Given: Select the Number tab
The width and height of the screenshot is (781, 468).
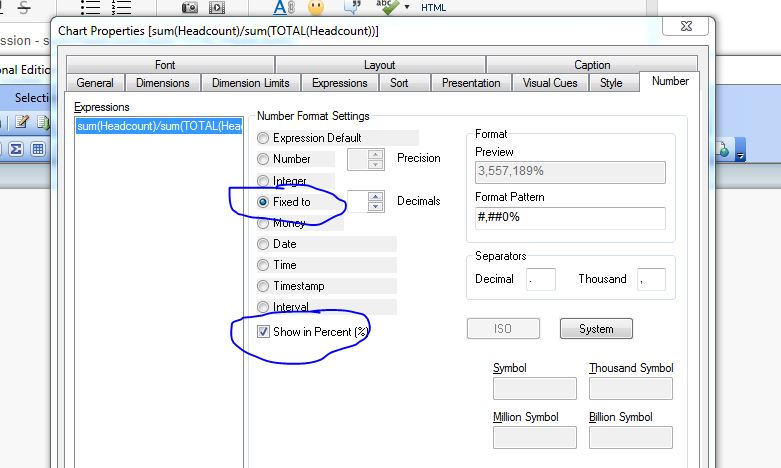Looking at the screenshot, I should [670, 81].
